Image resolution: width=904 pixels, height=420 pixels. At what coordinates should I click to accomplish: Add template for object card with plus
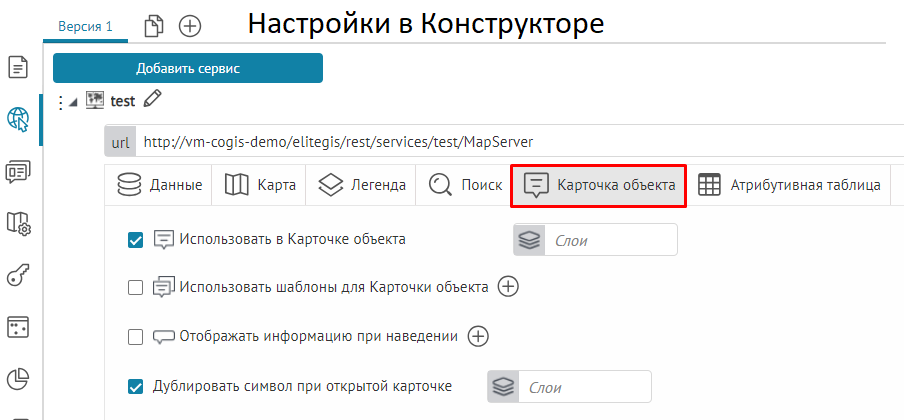[509, 287]
